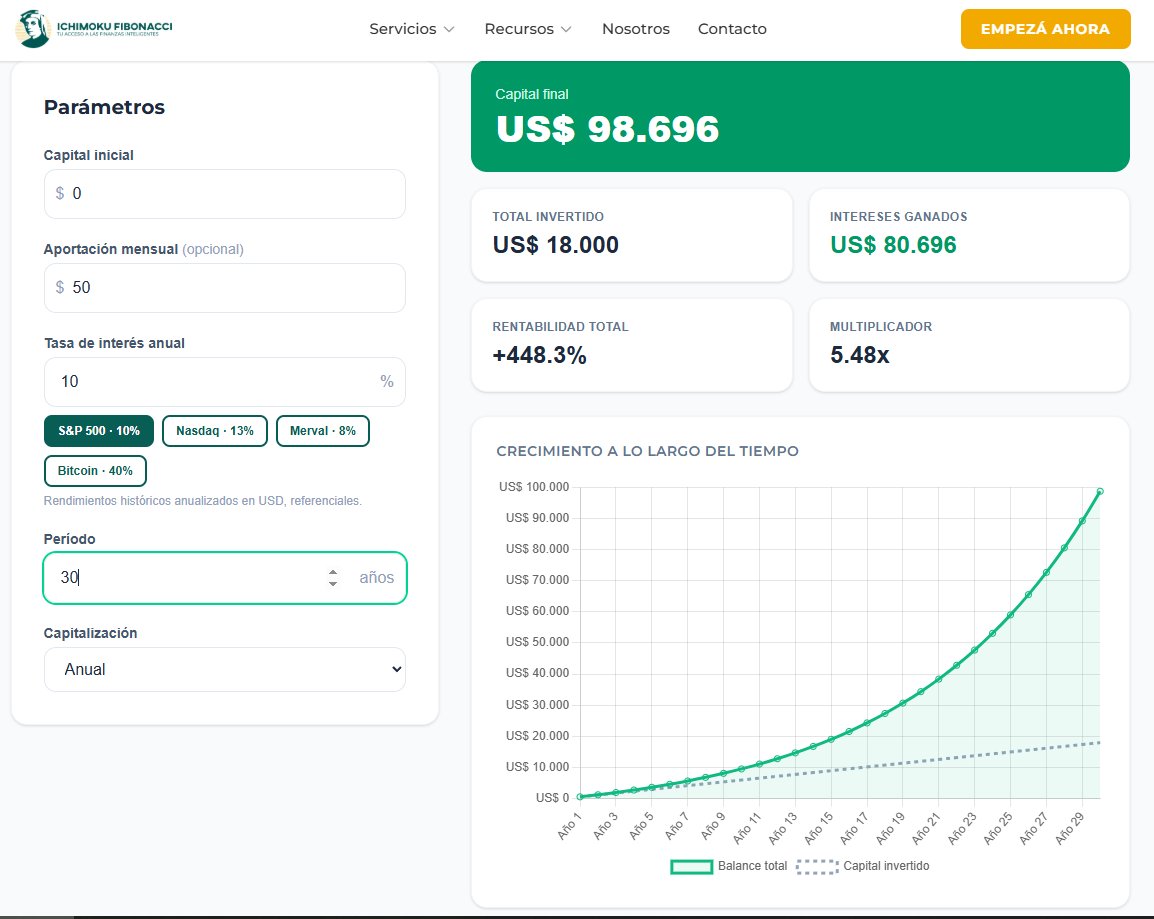Screen dimensions: 1154x919
Task: Click the Ichimoku Fibonacci logo
Action: (x=94, y=29)
